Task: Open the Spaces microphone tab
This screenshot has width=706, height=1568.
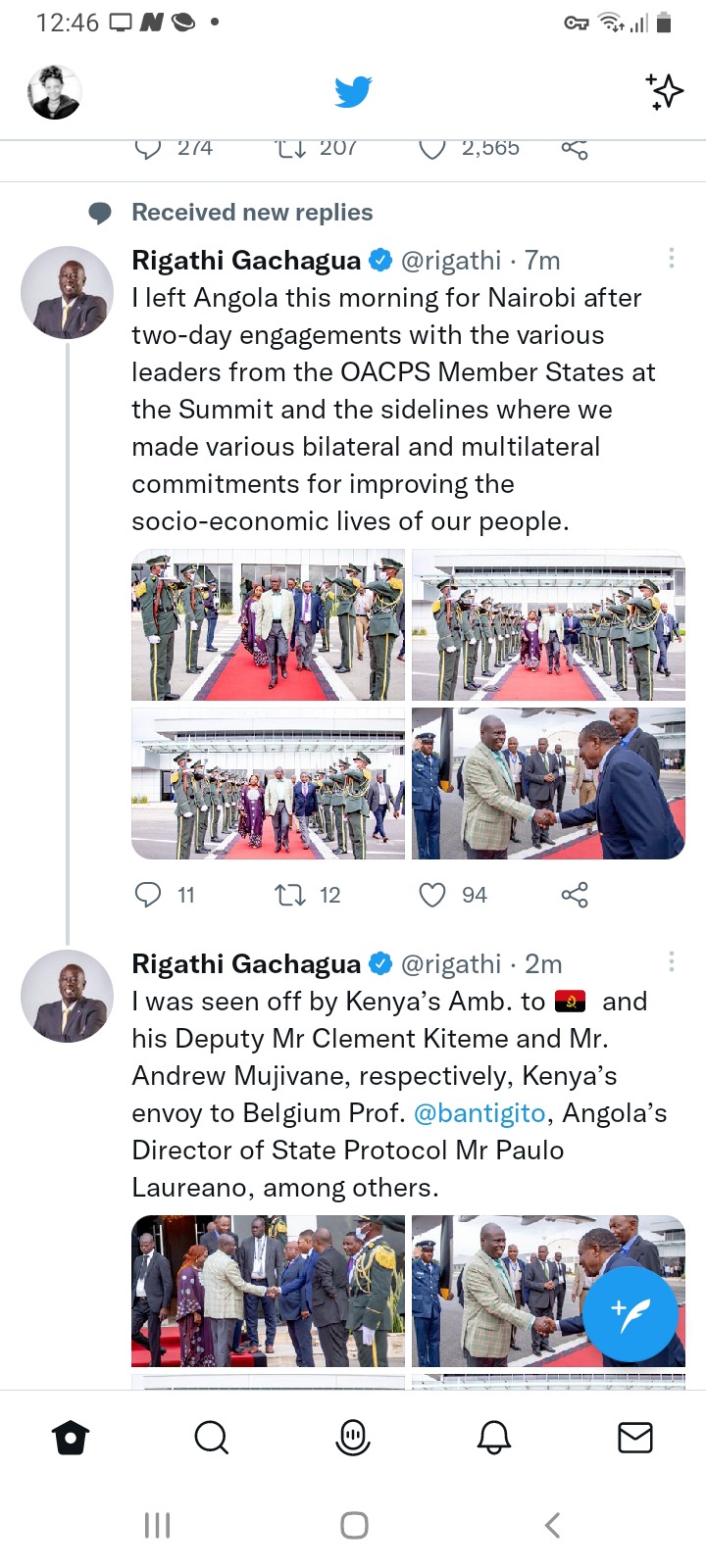Action: [353, 1438]
